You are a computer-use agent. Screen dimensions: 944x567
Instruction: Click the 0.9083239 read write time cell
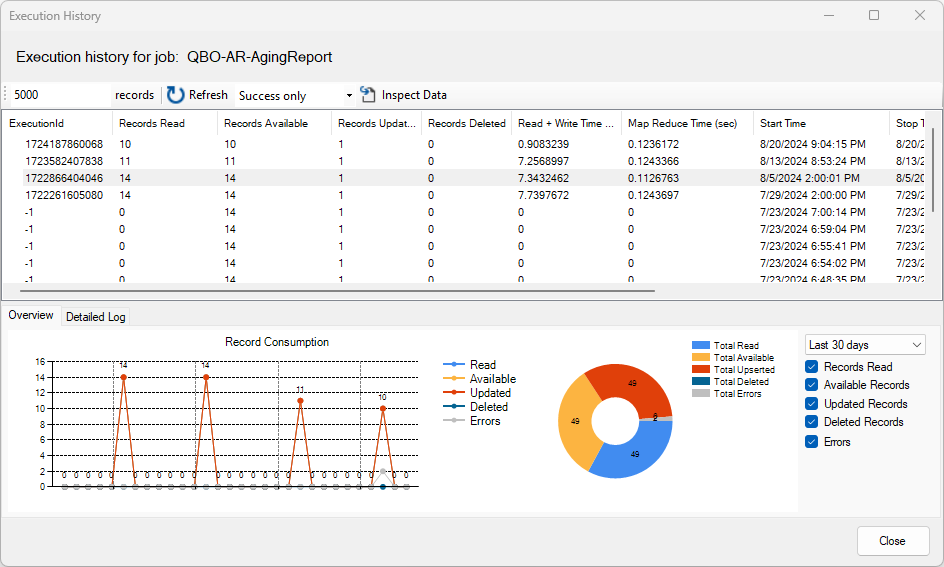[x=543, y=144]
